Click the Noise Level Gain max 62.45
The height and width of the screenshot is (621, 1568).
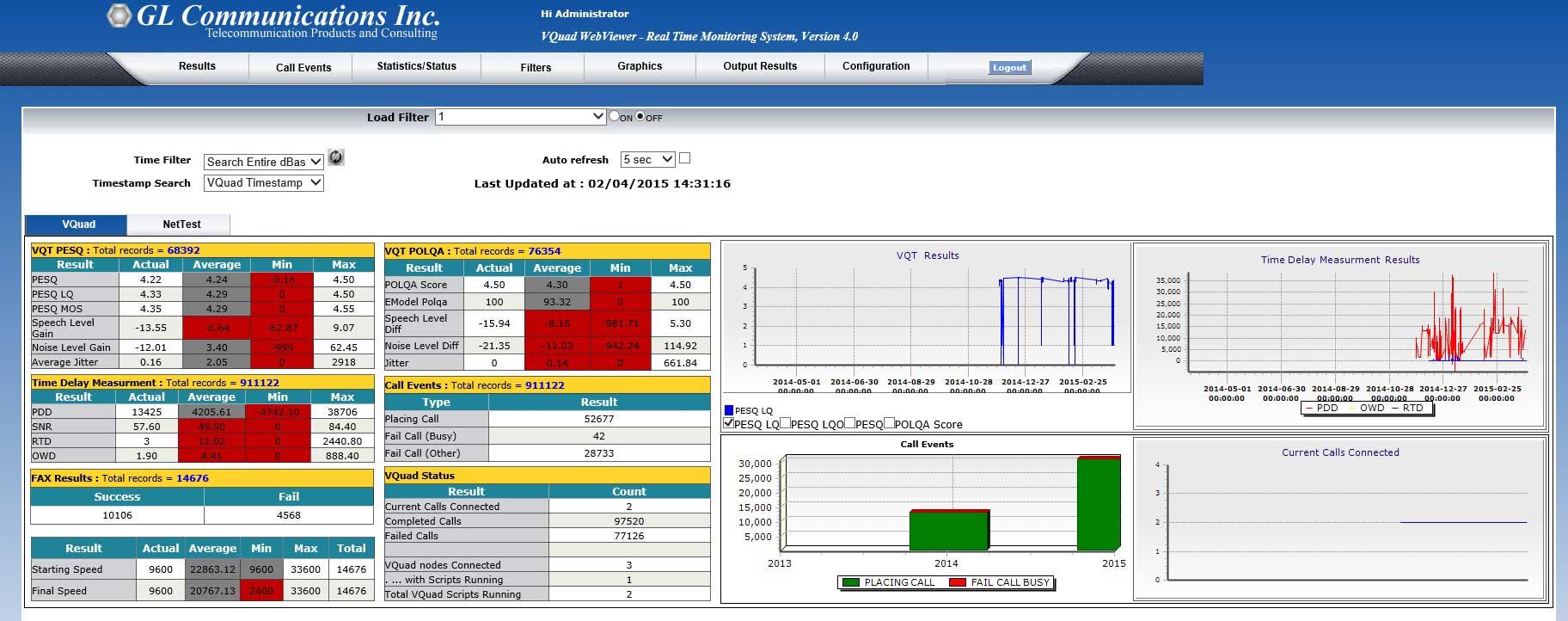pos(344,347)
